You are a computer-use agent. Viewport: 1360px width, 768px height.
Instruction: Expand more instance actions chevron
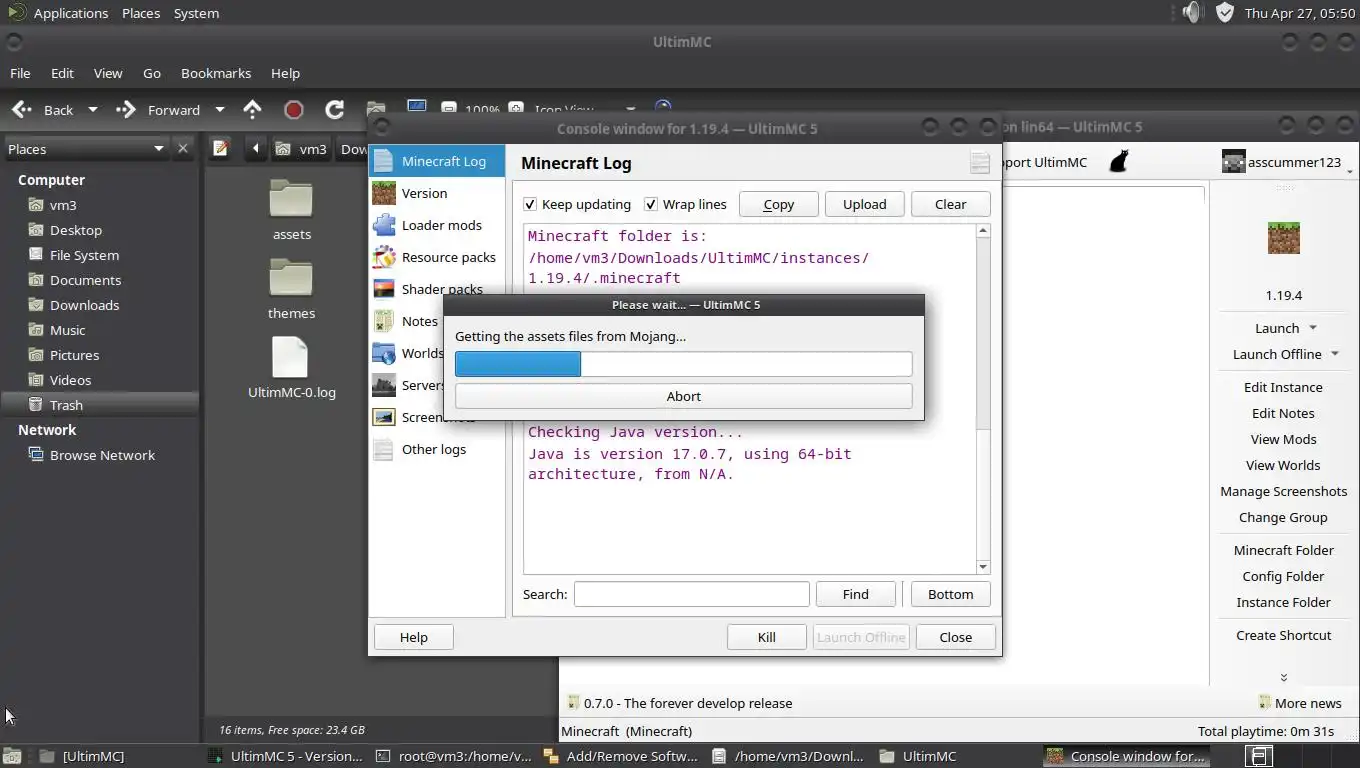(1284, 677)
